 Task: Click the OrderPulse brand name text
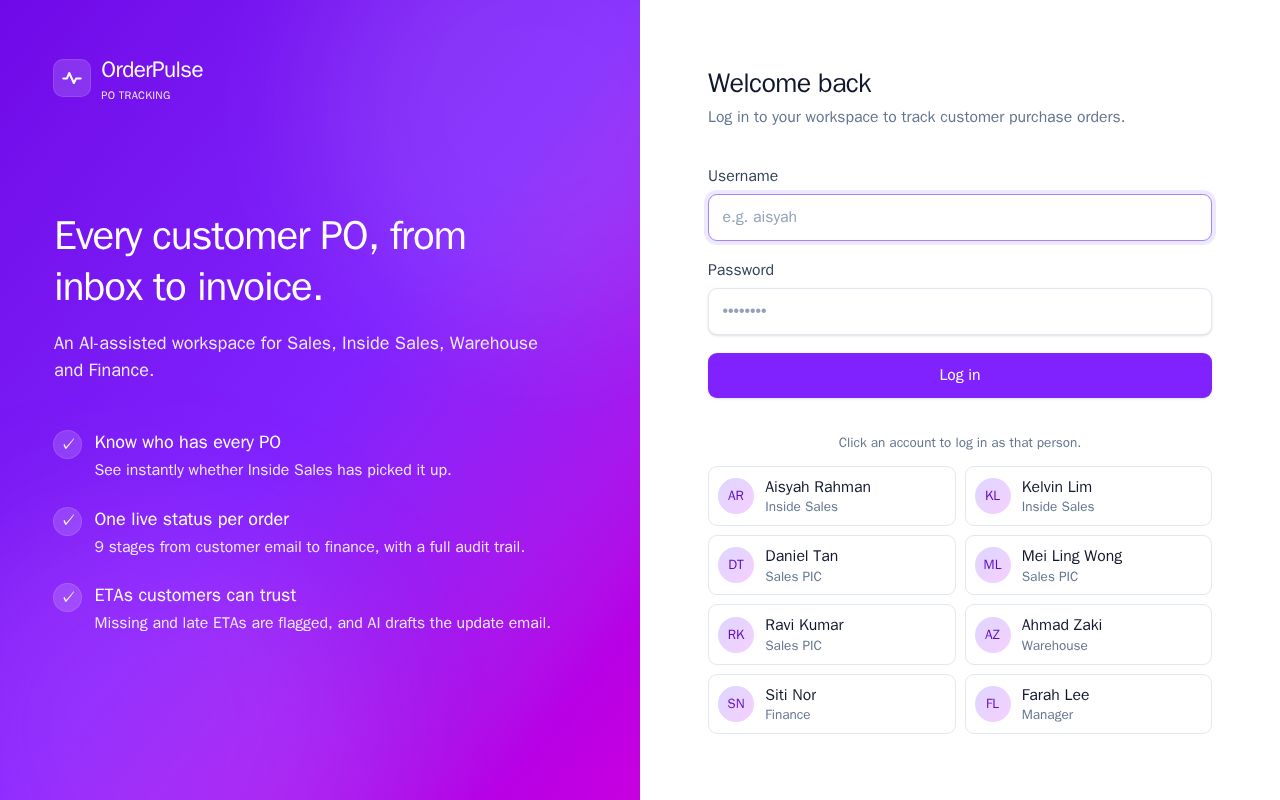click(x=152, y=70)
